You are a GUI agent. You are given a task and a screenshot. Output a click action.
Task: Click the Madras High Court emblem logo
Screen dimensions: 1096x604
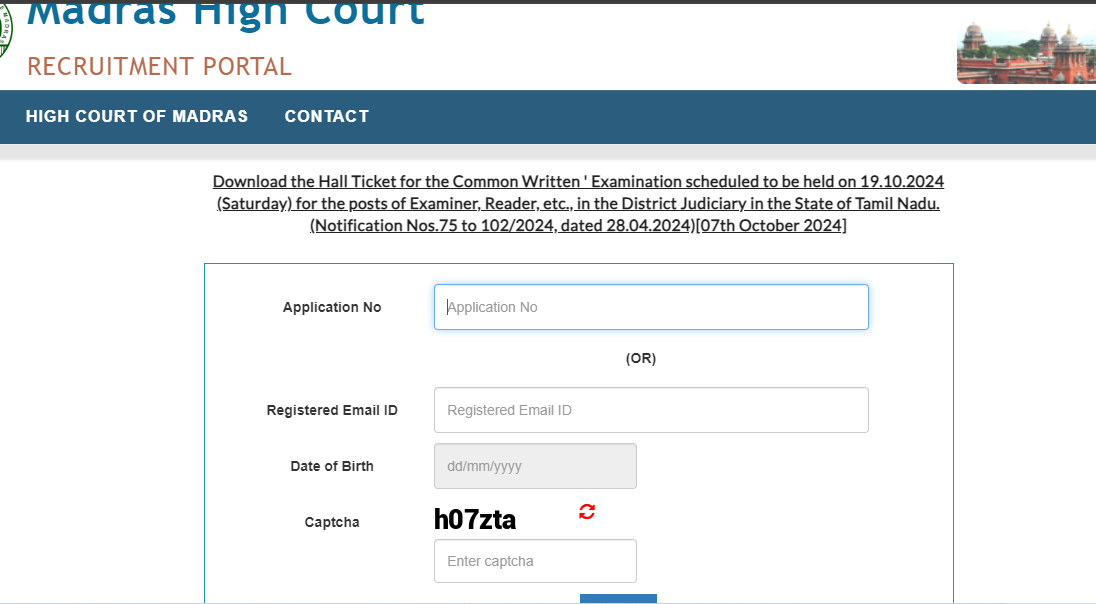pos(7,33)
